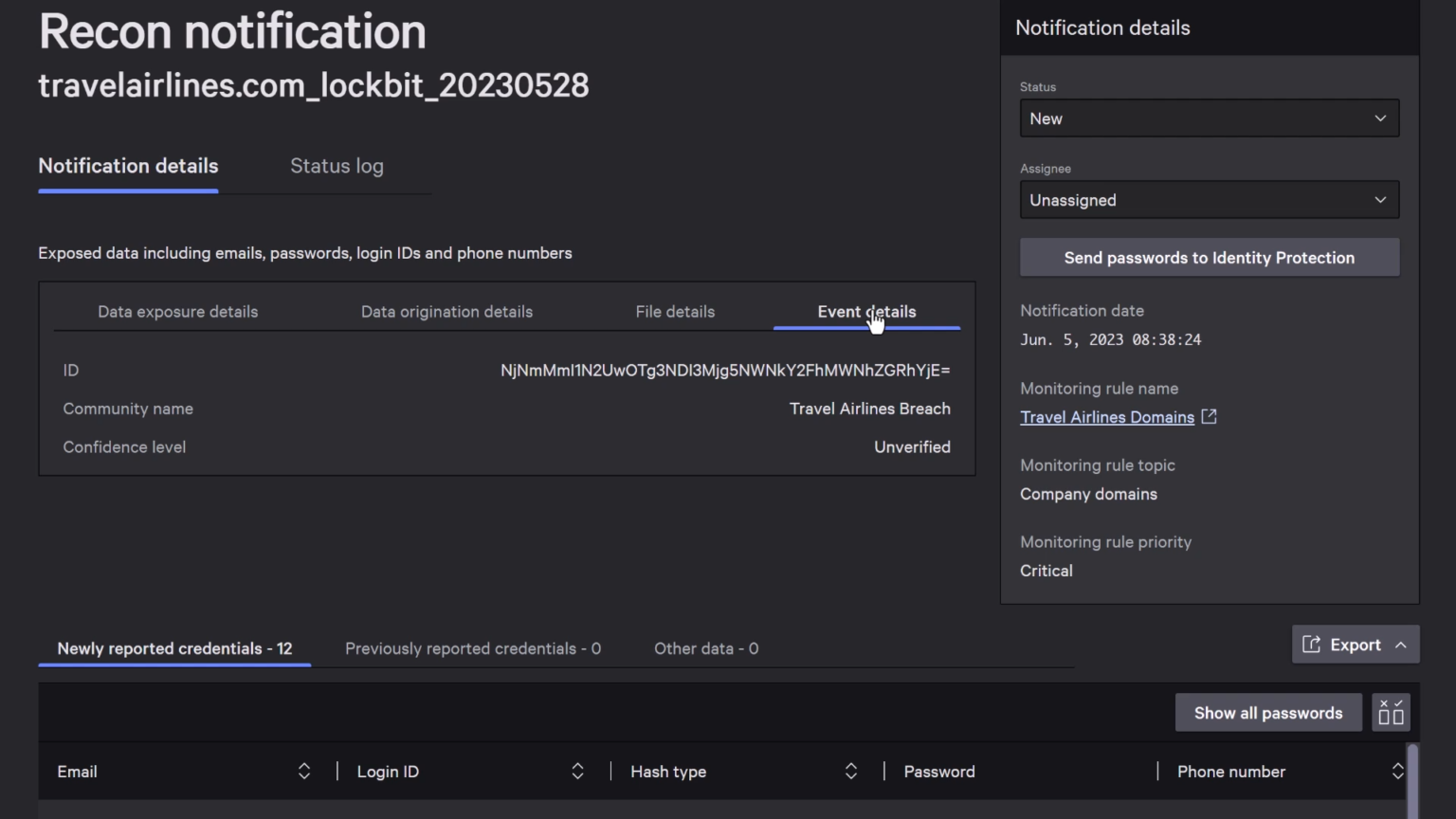The image size is (1456, 819).
Task: View Previously reported credentials tab
Action: (x=472, y=648)
